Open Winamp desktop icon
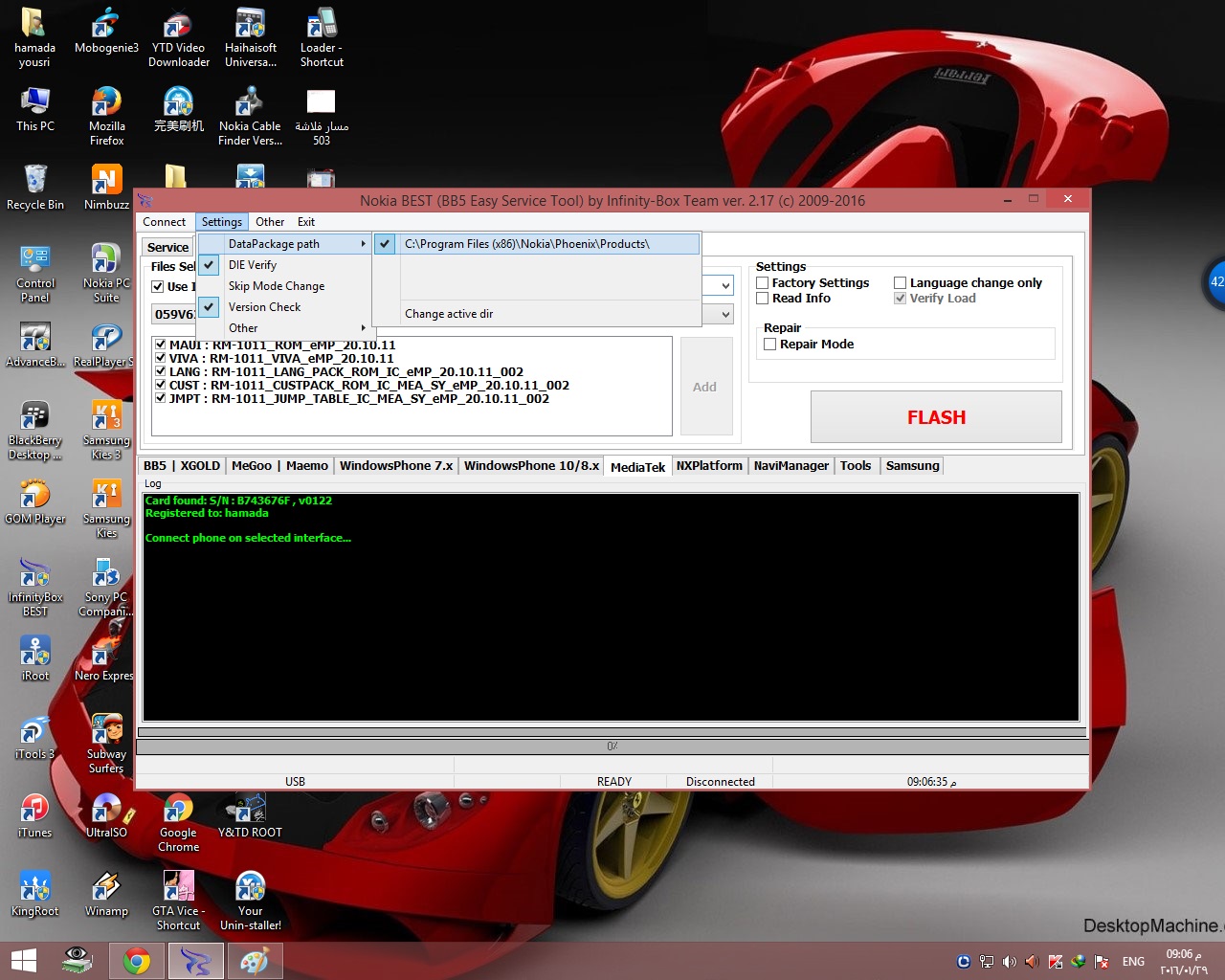Viewport: 1225px width, 980px height. [x=106, y=895]
